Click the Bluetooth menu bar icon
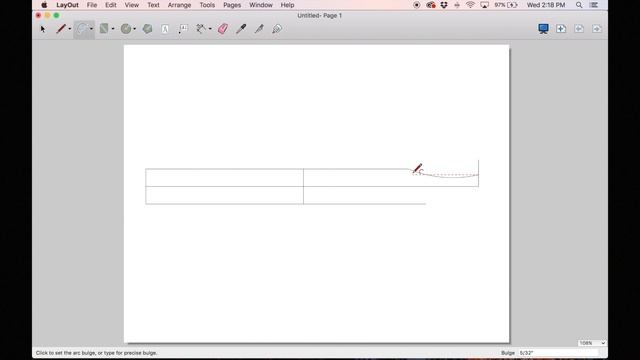 coord(457,5)
